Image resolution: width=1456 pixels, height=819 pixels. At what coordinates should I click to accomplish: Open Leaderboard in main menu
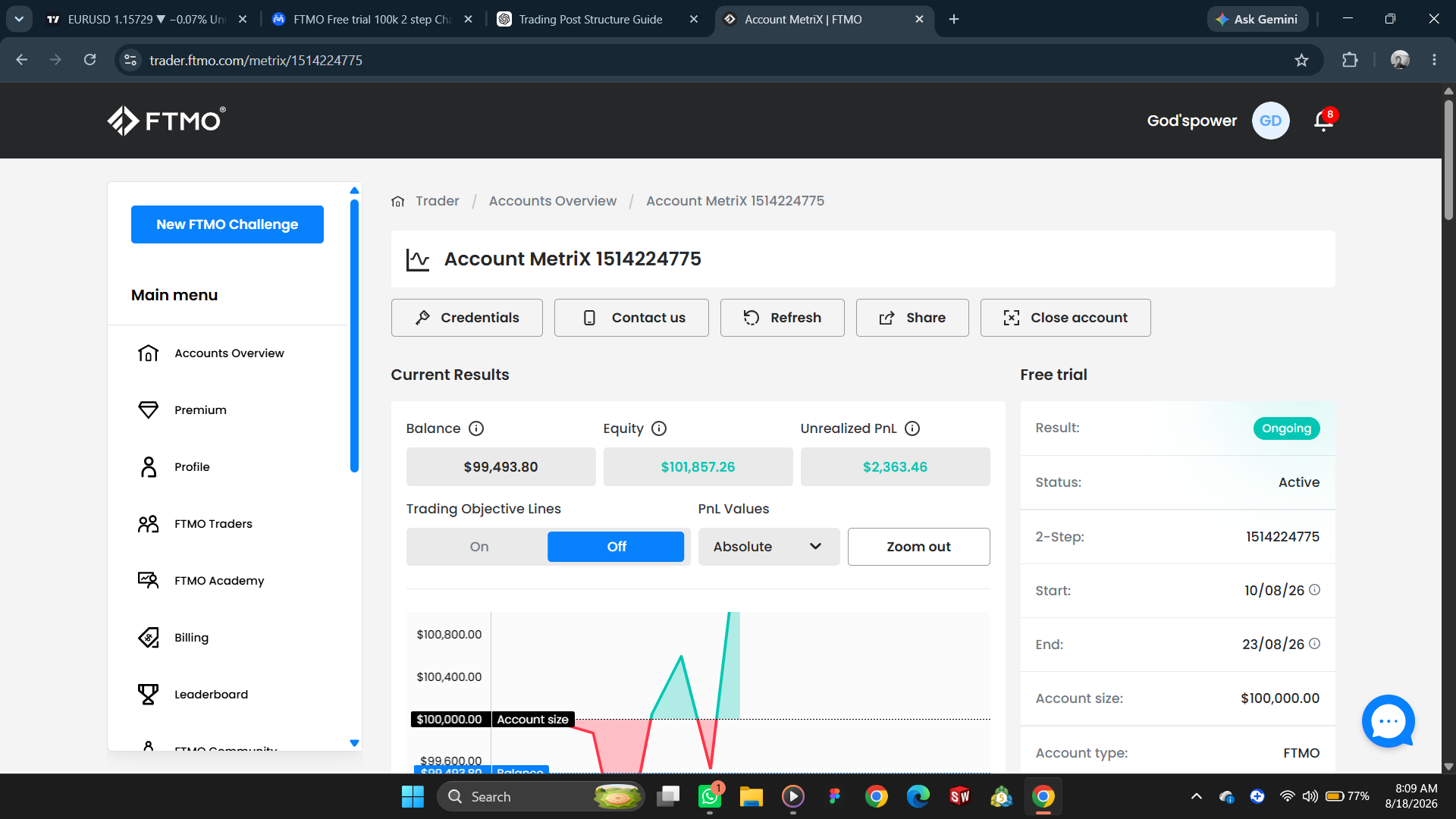(211, 695)
